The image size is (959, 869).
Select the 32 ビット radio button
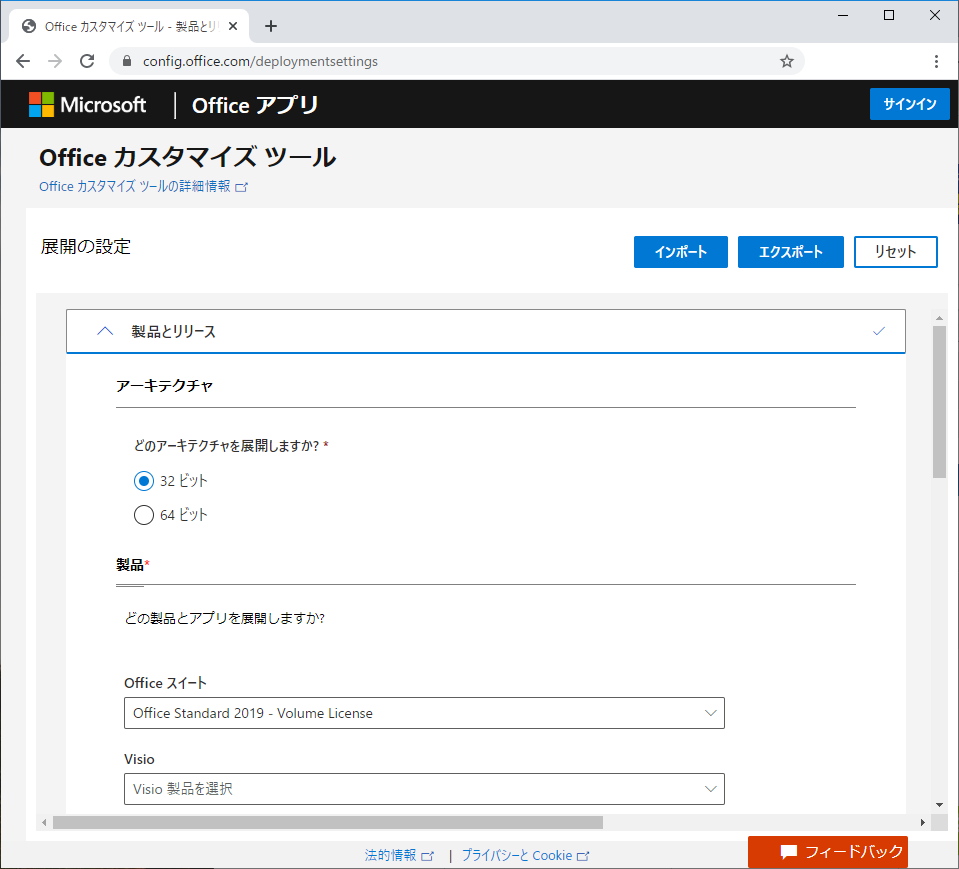[144, 481]
